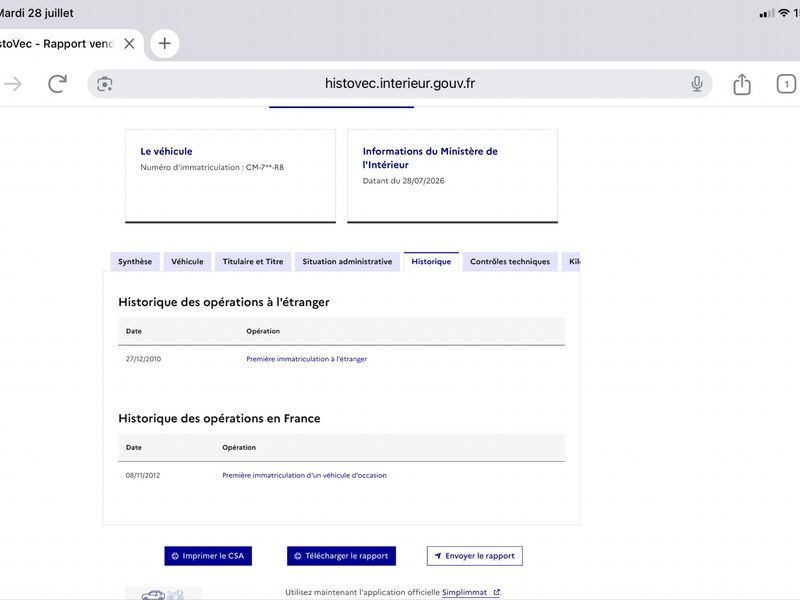The height and width of the screenshot is (600, 800).
Task: Click Première immatriculation à l'étranger entry
Action: [x=307, y=359]
